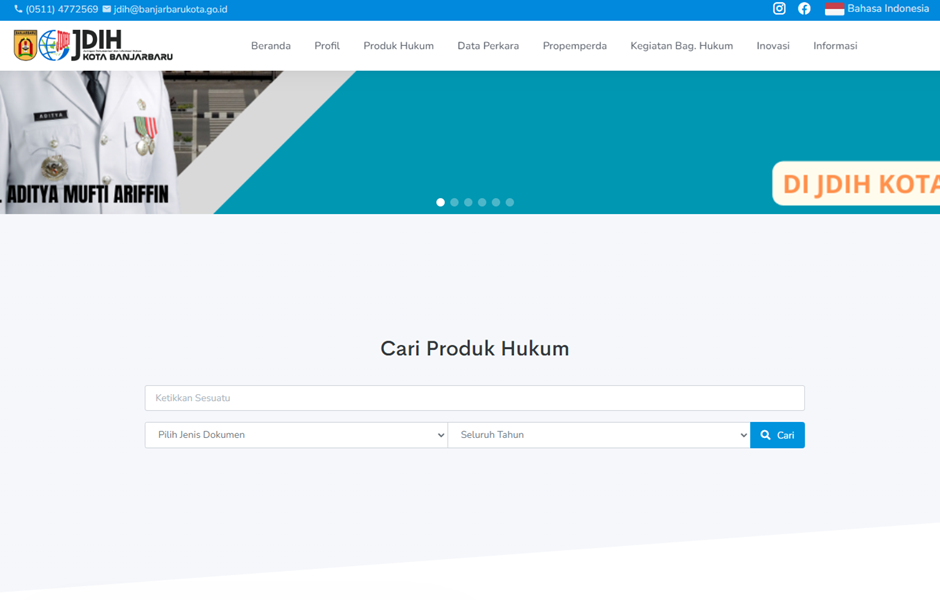Click the JDIH Kota Banjarbaru logo
940x600 pixels.
coord(93,45)
